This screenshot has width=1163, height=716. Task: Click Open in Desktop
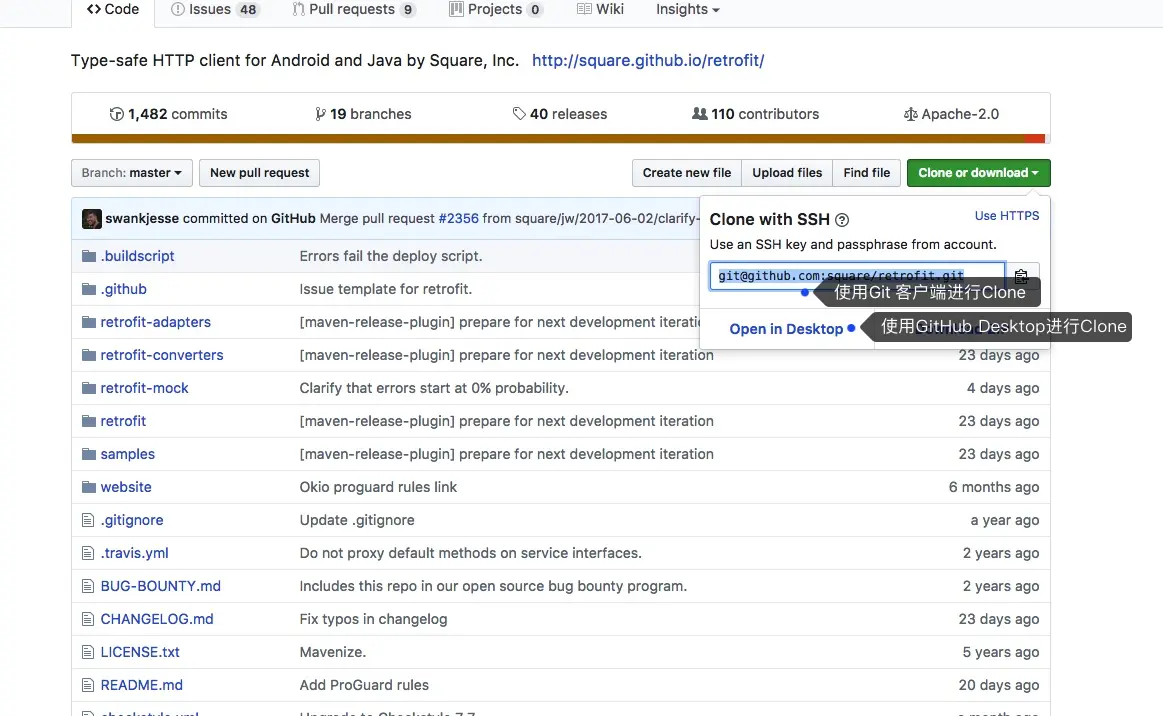tap(786, 329)
